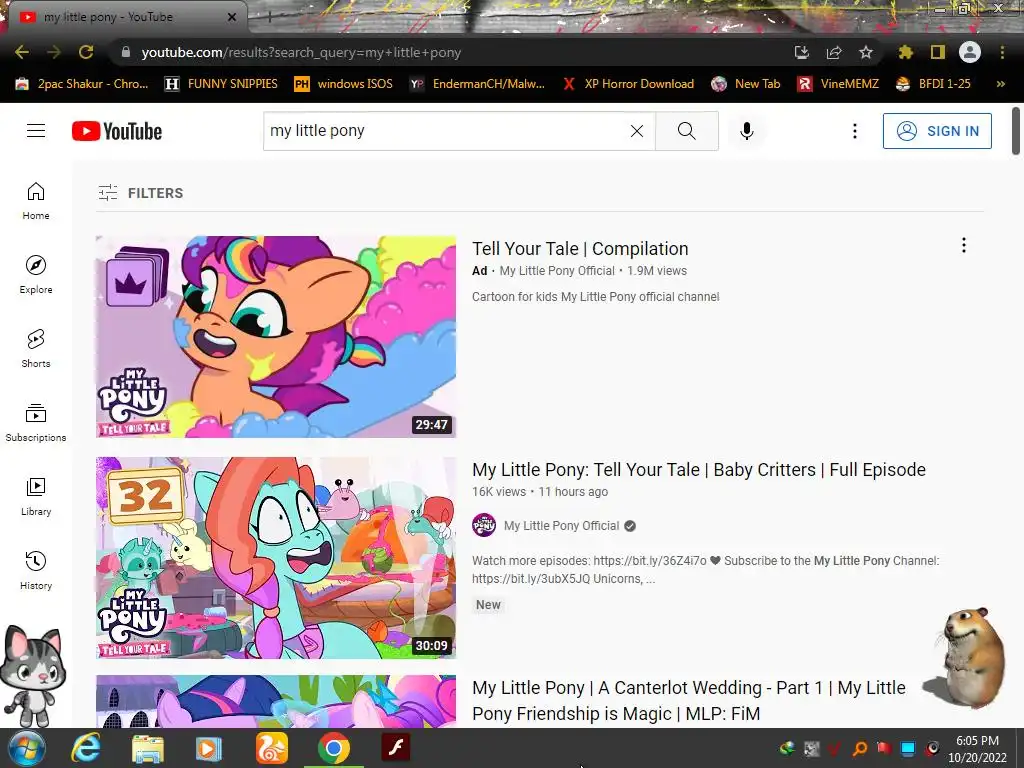
Task: Click browser back arrow
Action: click(x=22, y=52)
